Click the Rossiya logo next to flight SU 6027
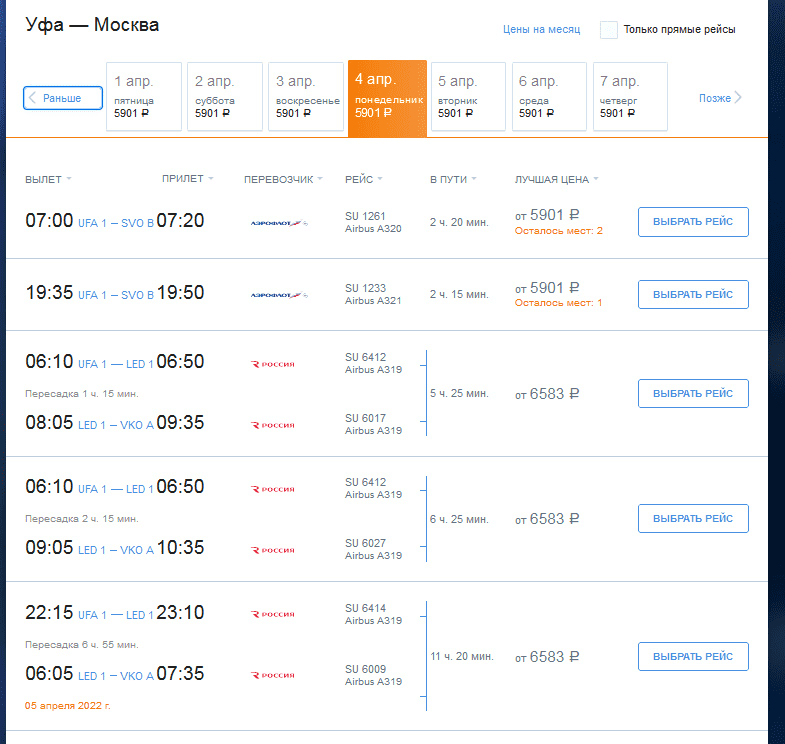Image resolution: width=785 pixels, height=744 pixels. click(273, 550)
